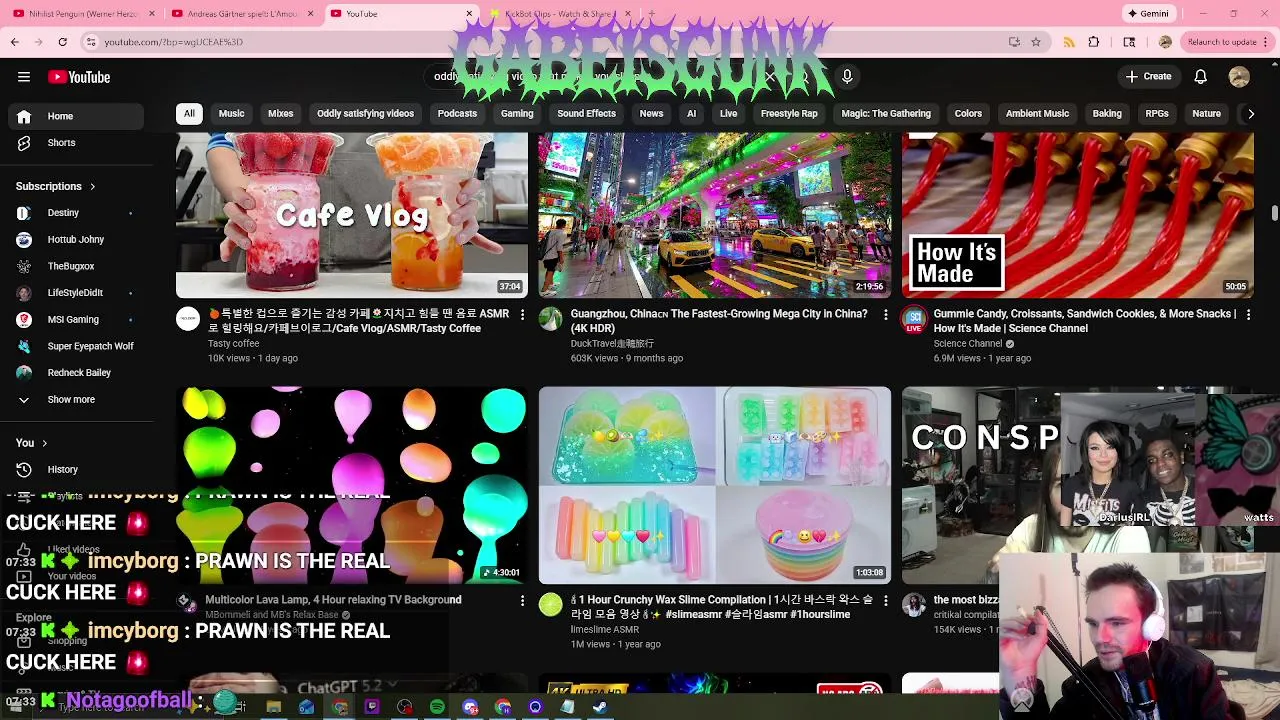This screenshot has width=1280, height=720.
Task: Open more options for the Gummie Candy video
Action: pos(1248,314)
